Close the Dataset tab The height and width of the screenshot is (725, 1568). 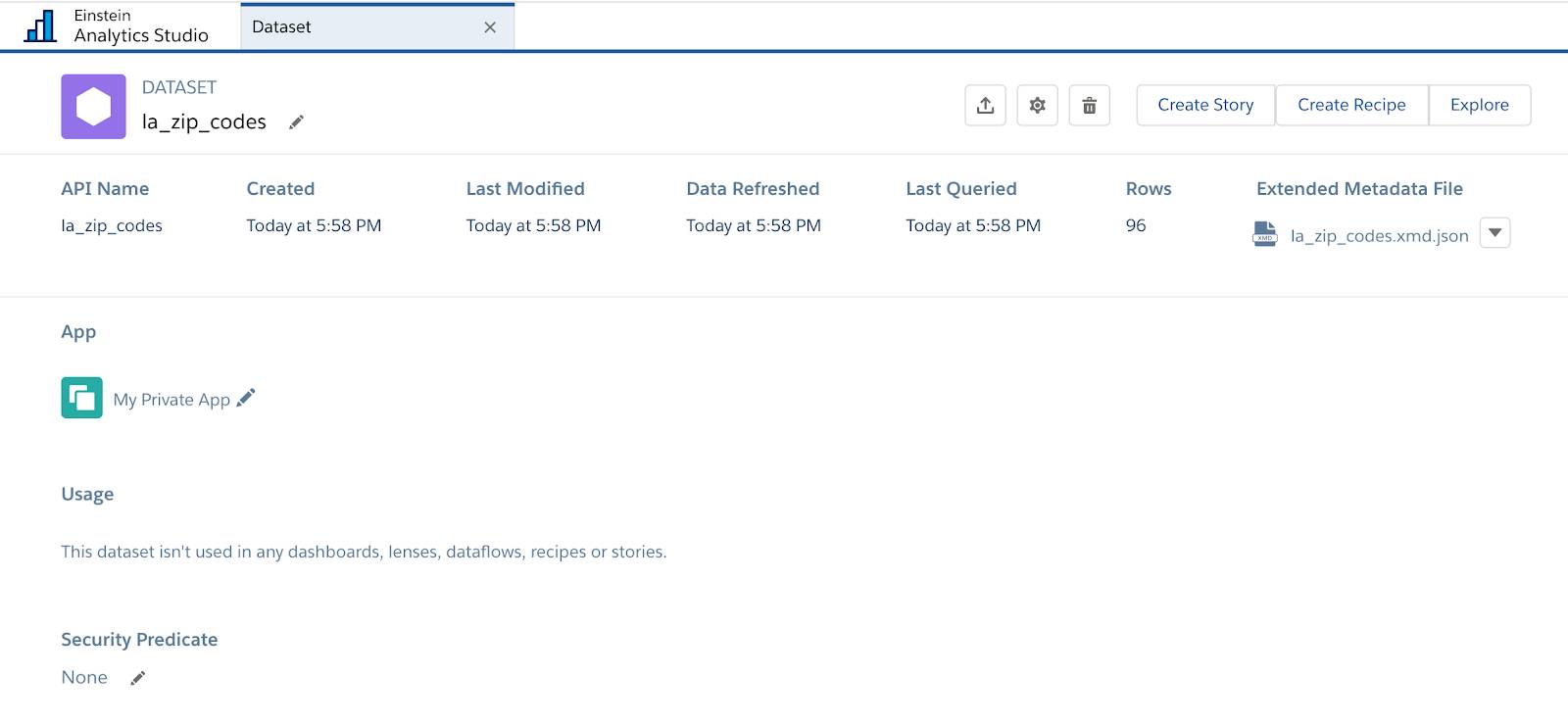coord(490,27)
